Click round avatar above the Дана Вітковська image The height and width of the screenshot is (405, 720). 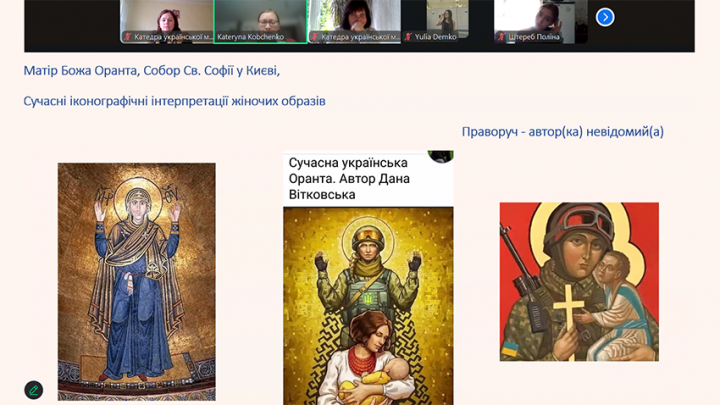coord(440,156)
